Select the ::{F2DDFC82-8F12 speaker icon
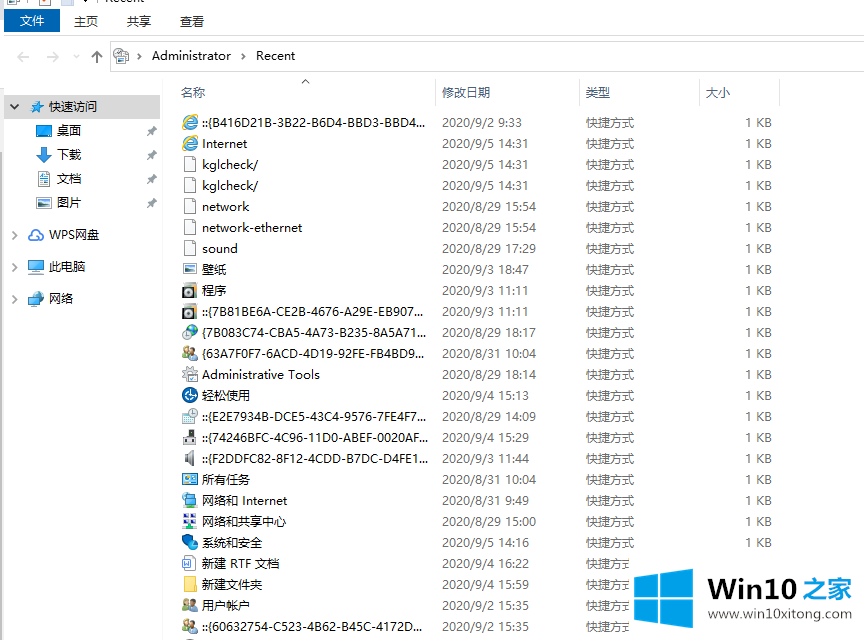The height and width of the screenshot is (640, 864). [190, 458]
